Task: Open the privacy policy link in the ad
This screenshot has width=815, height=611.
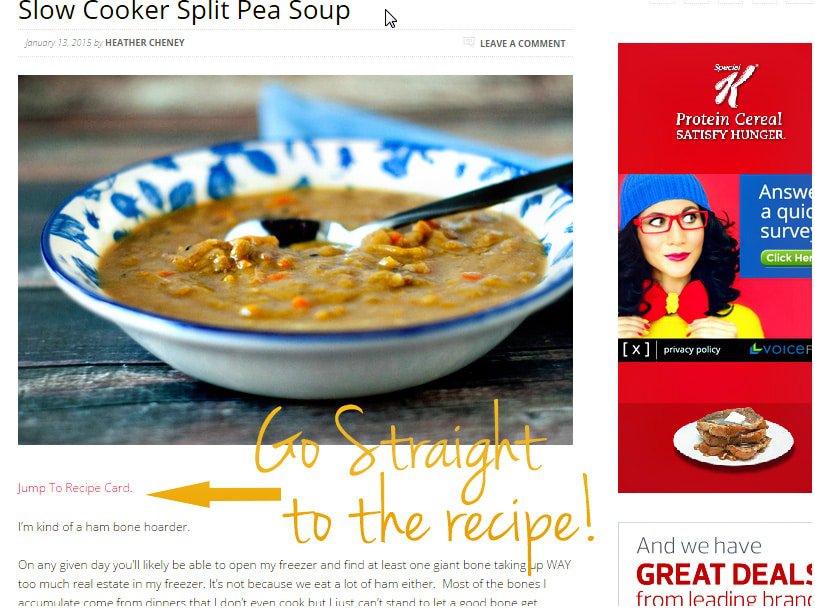Action: click(692, 350)
